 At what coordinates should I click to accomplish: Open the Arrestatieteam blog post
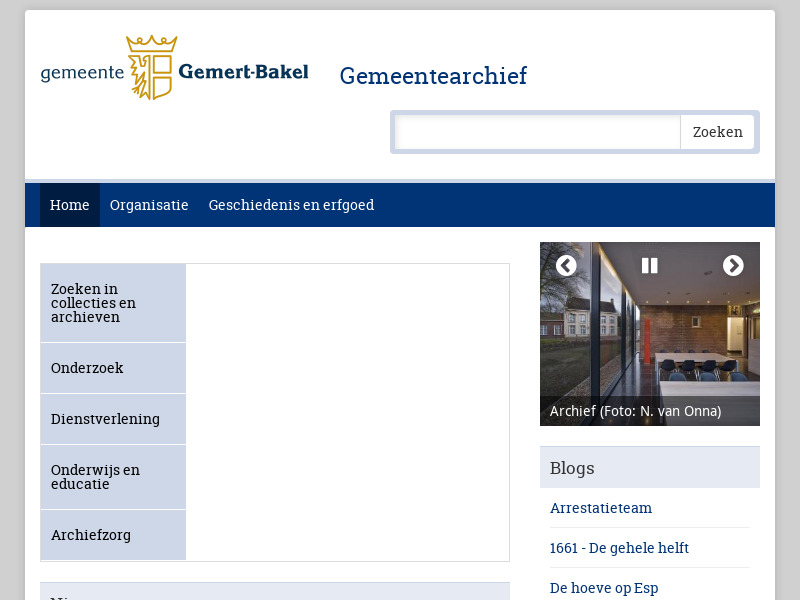click(x=601, y=508)
